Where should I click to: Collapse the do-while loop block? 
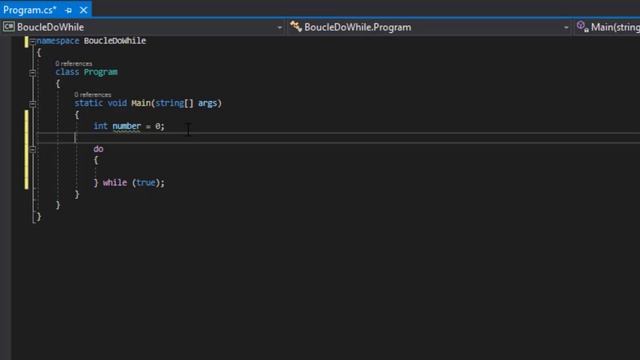[33, 149]
